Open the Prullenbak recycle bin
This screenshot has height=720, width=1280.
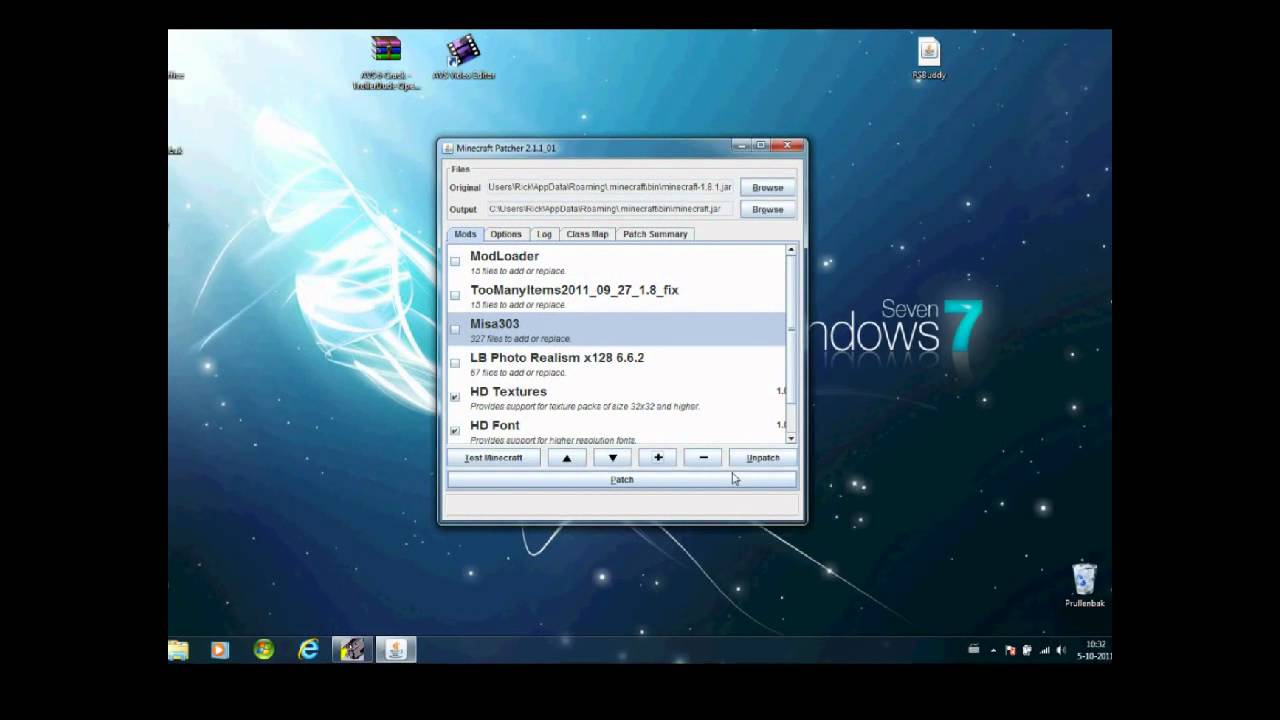tap(1084, 579)
